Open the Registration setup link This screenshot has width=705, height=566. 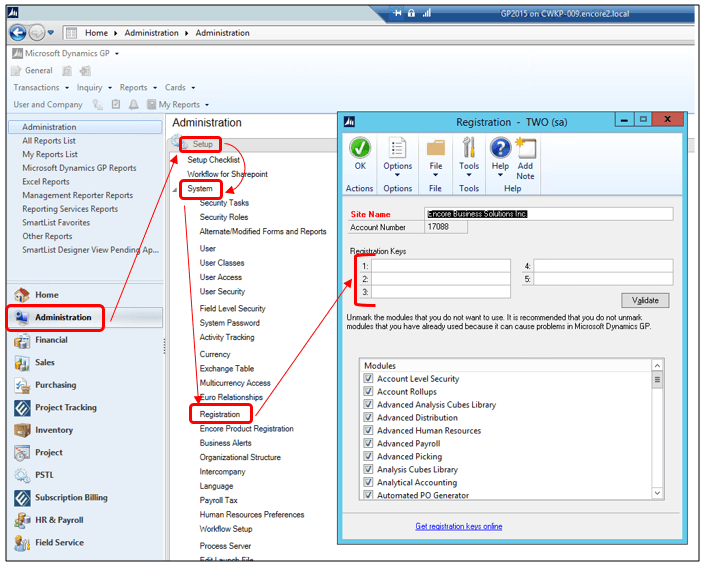tap(220, 414)
